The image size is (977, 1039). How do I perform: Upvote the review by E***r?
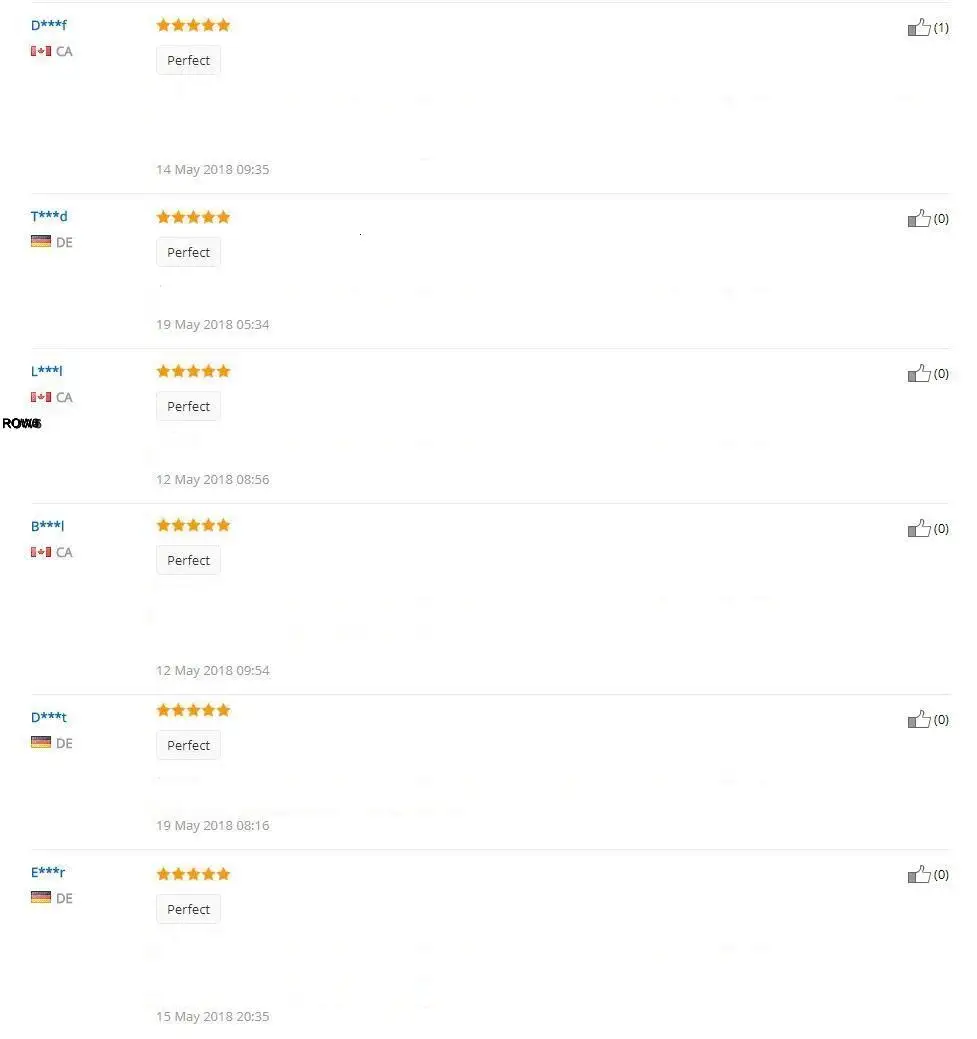tap(919, 875)
